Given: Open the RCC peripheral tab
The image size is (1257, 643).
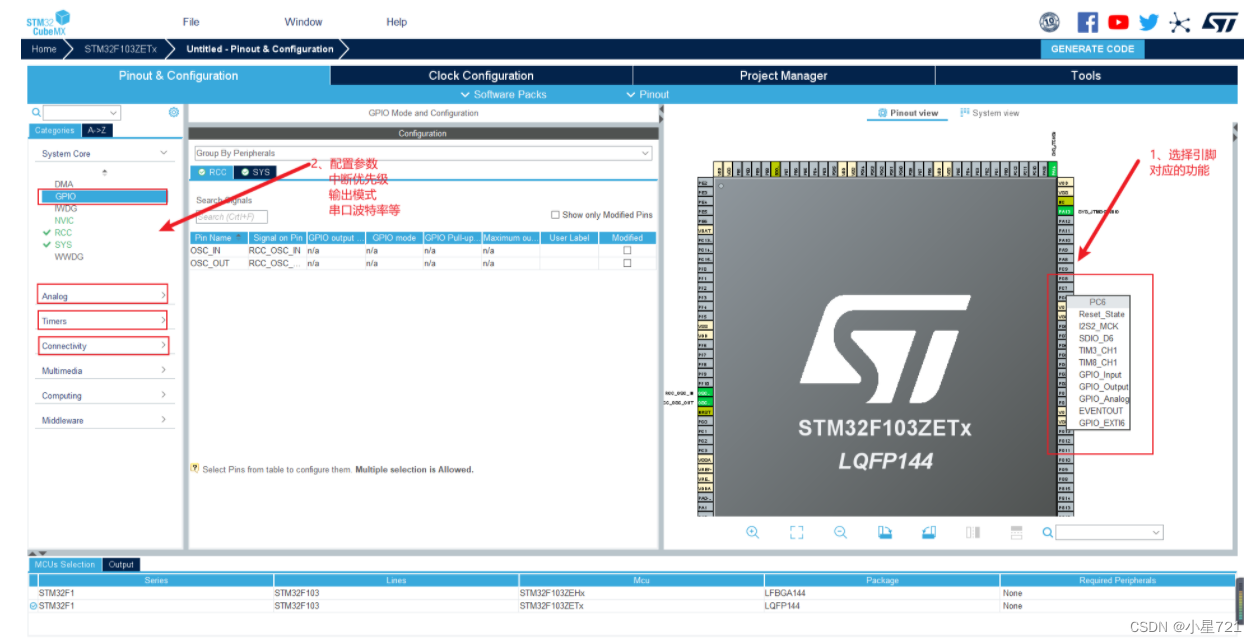Looking at the screenshot, I should [x=212, y=172].
